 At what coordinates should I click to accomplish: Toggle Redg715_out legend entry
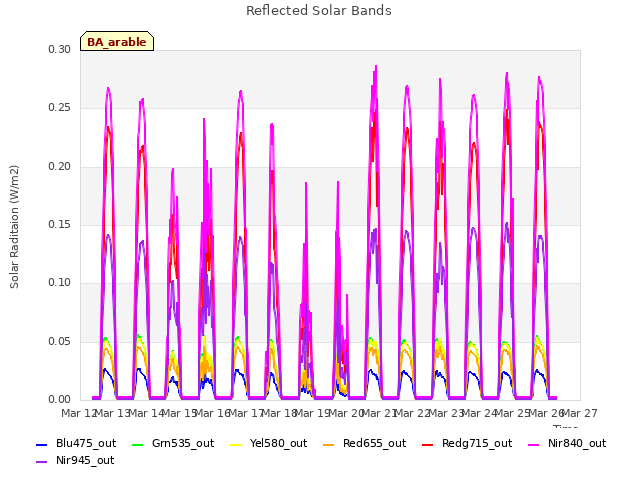[467, 444]
